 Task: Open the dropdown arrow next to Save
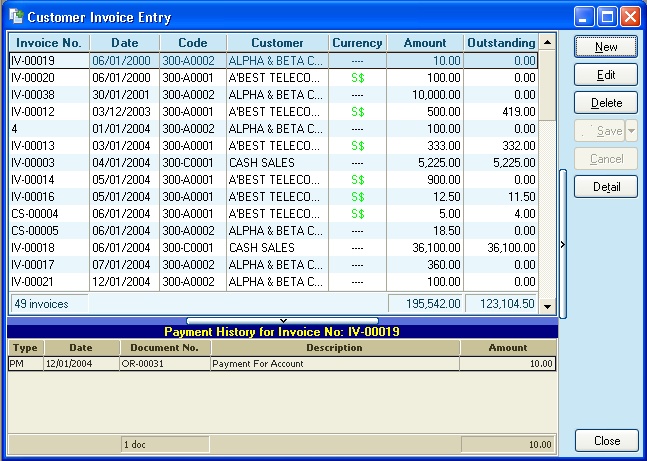[632, 131]
